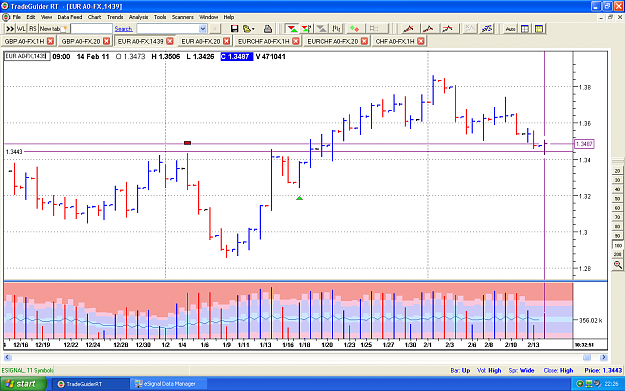Viewport: 625px width, 391px height.
Task: Open the Data Feed menu
Action: pyautogui.click(x=70, y=17)
